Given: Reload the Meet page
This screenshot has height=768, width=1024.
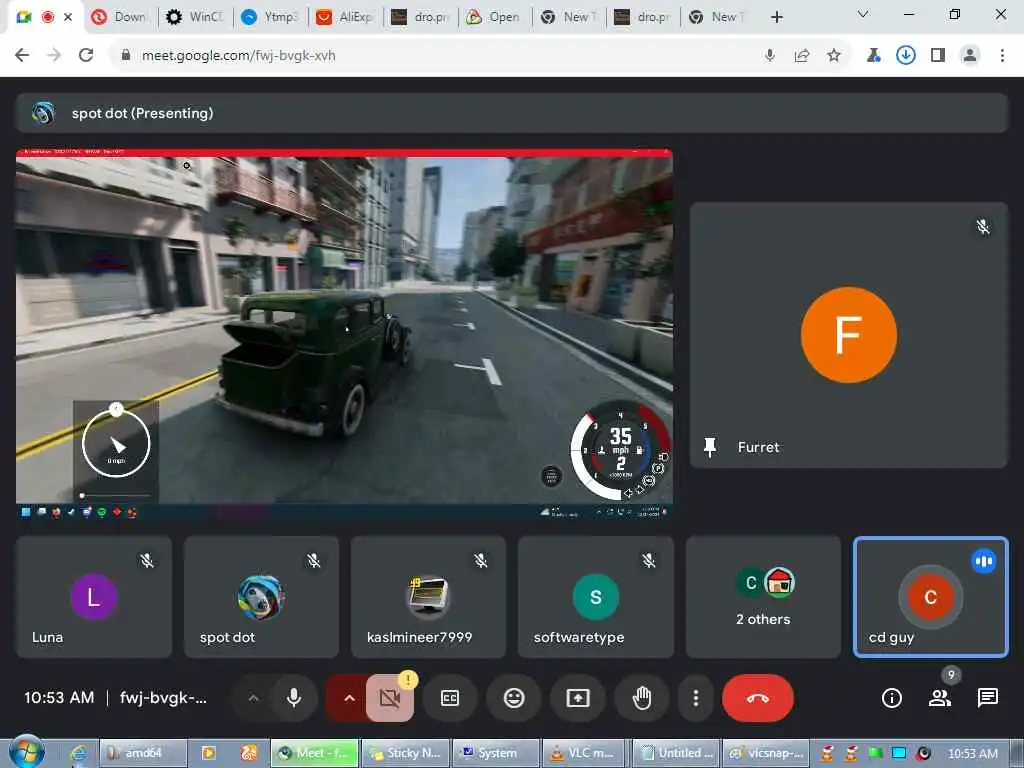Looking at the screenshot, I should pos(86,56).
